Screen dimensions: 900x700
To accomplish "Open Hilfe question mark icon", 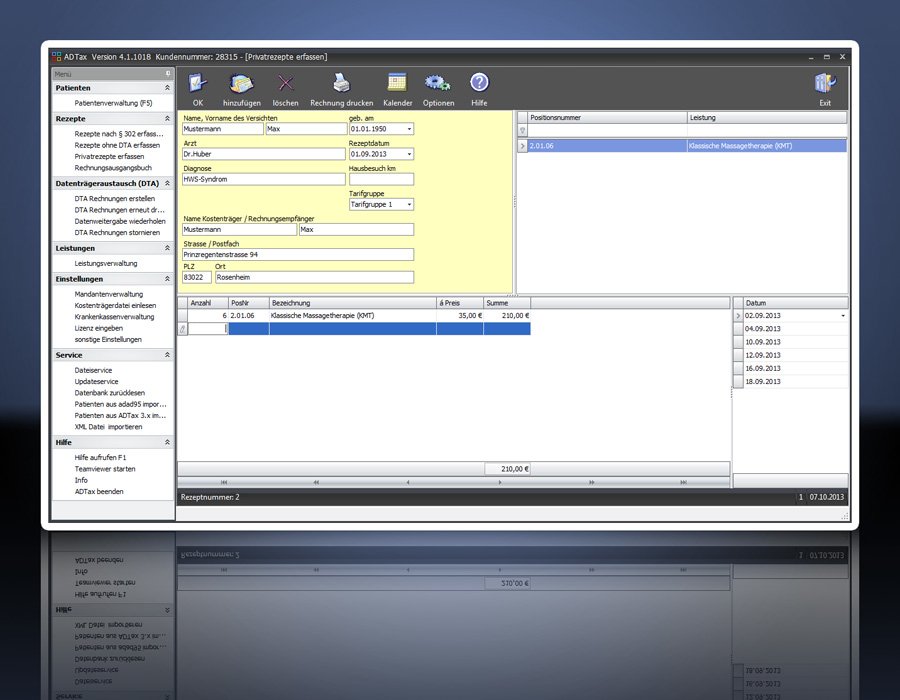I will click(x=479, y=83).
